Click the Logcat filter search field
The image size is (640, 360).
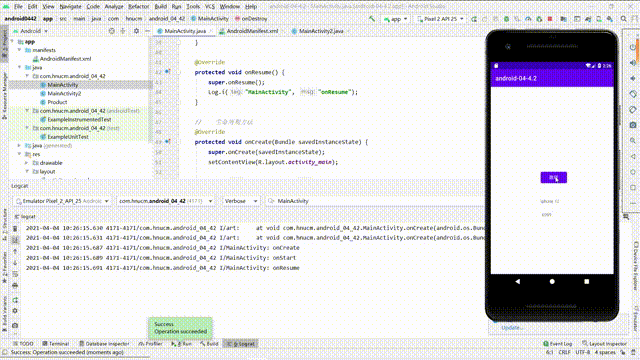375,201
